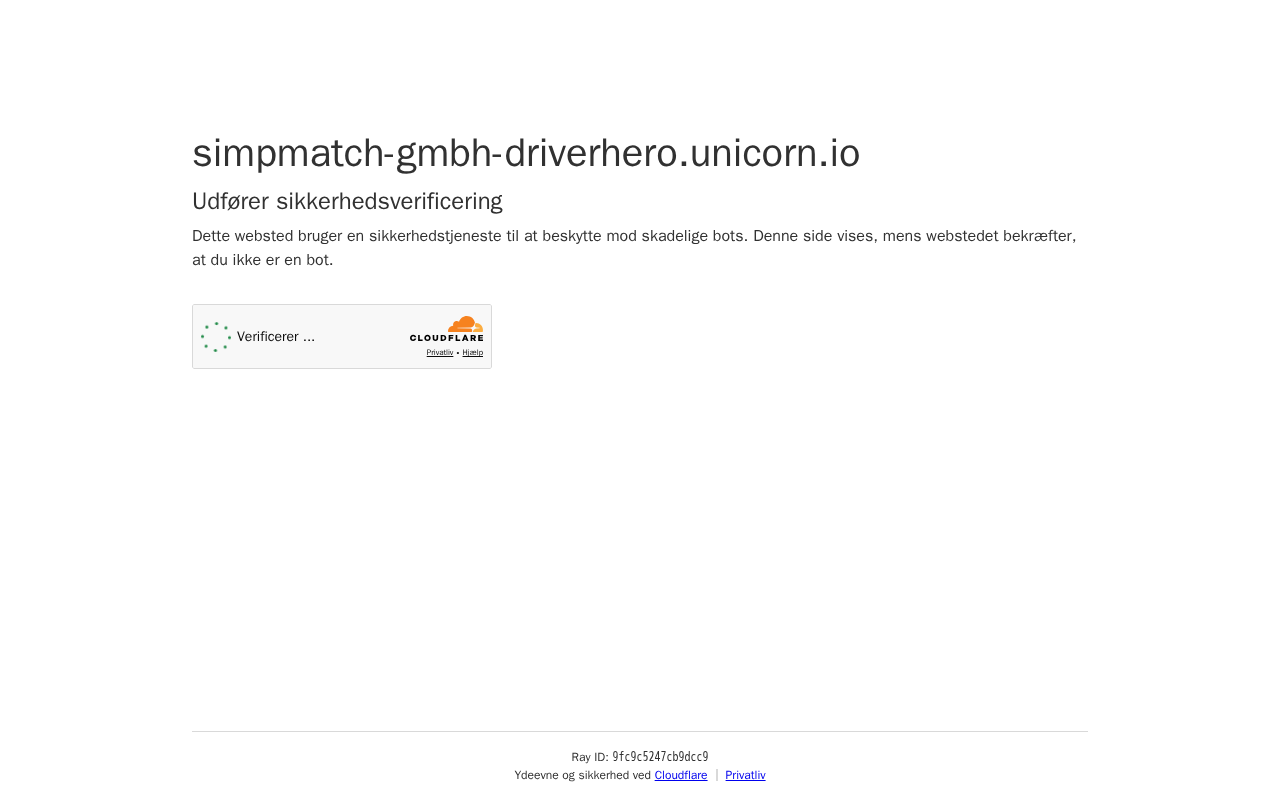Click the dot separator between Privatliv and Hjælp
This screenshot has height=800, width=1280.
(458, 353)
